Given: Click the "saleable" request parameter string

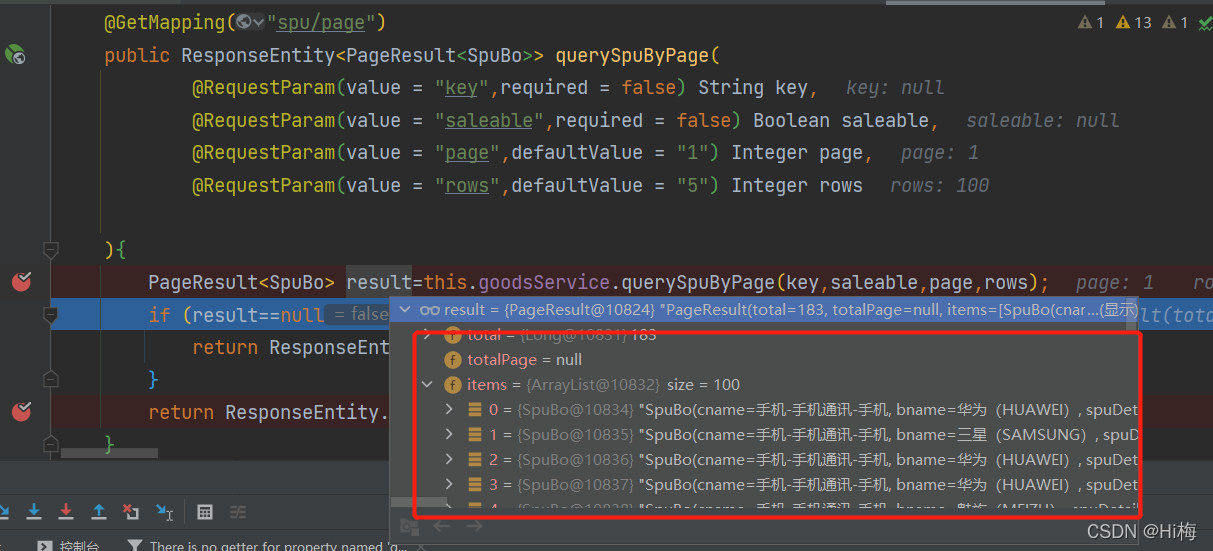Looking at the screenshot, I should pyautogui.click(x=490, y=120).
